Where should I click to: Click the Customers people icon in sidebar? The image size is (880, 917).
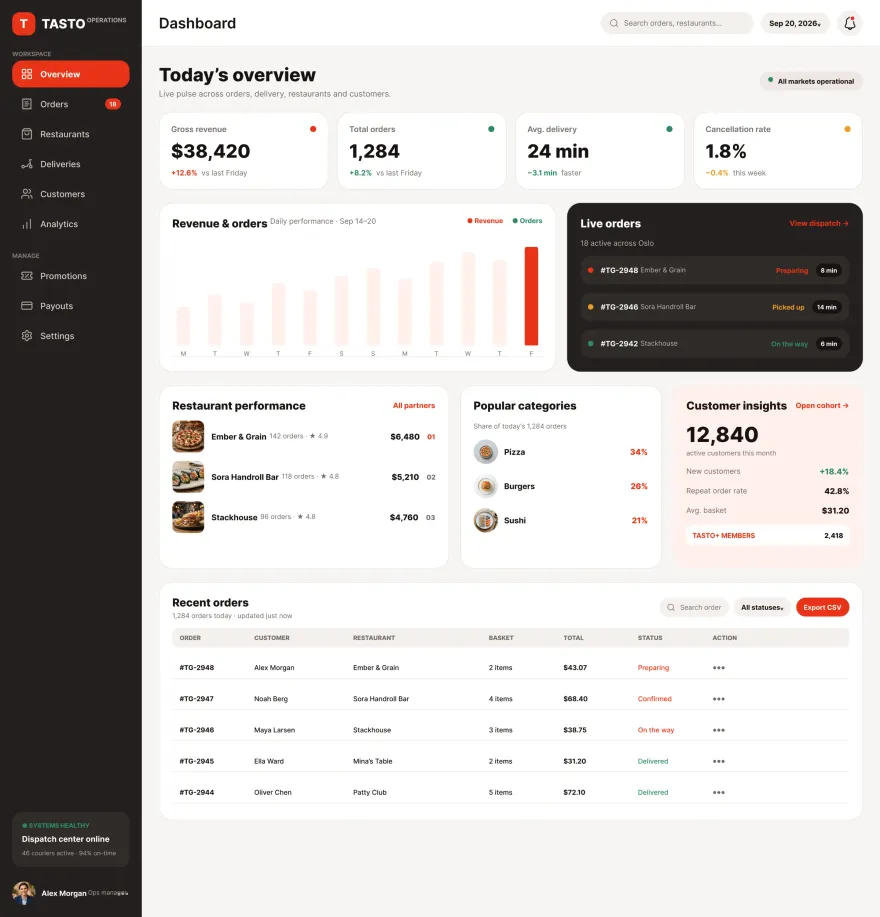[27, 194]
